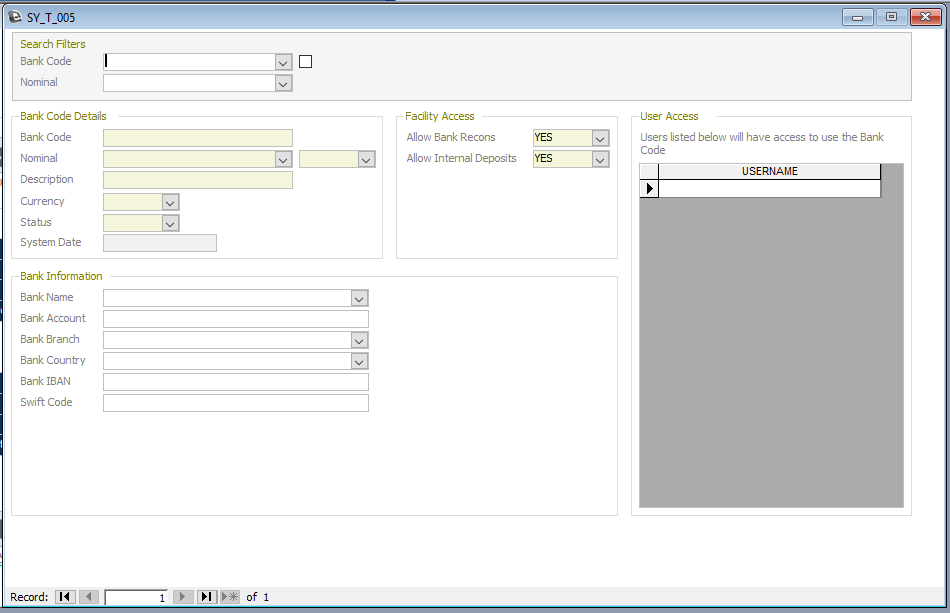
Task: Click the record number box
Action: tap(136, 597)
